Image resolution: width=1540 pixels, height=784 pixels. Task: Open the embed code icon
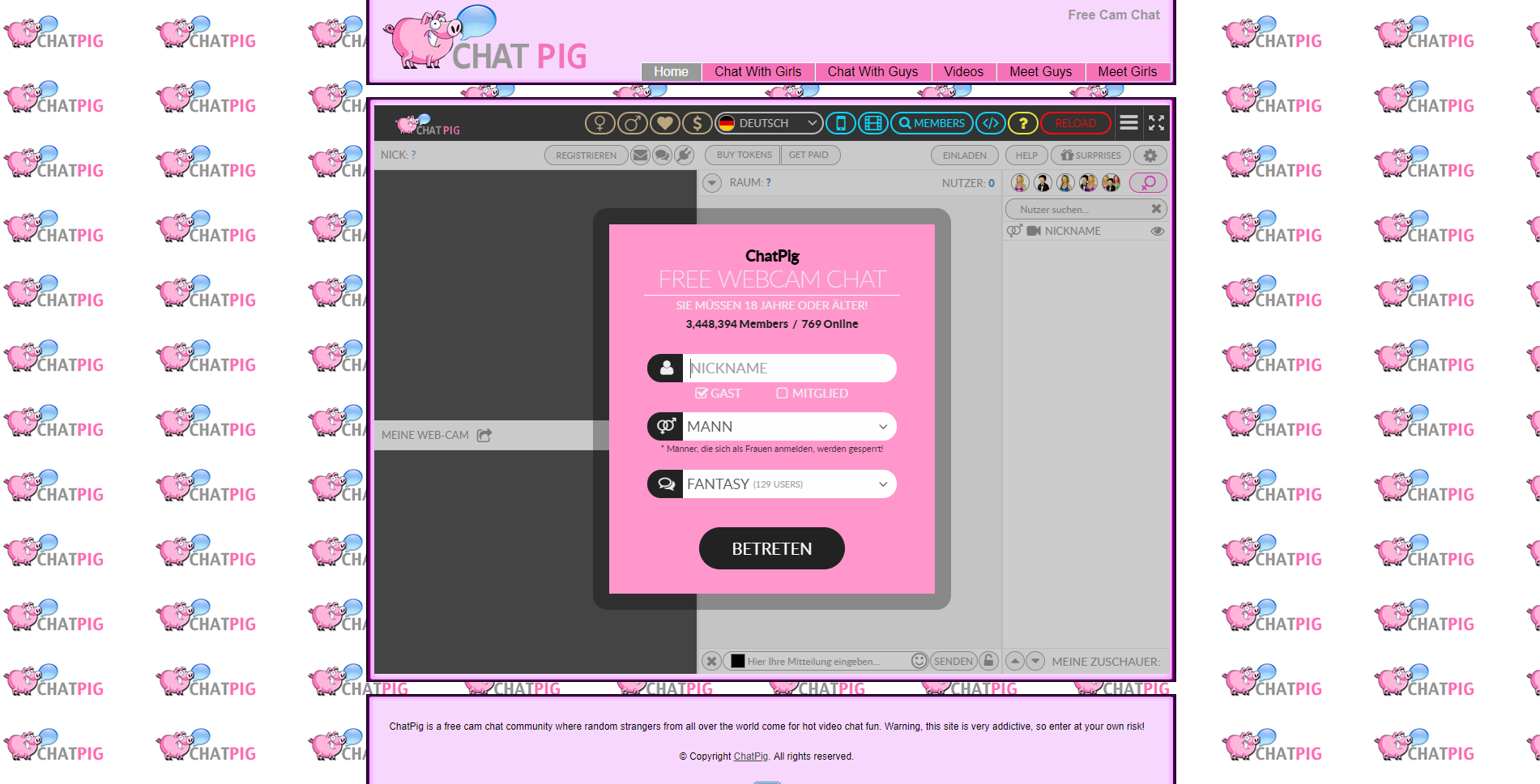pyautogui.click(x=990, y=123)
